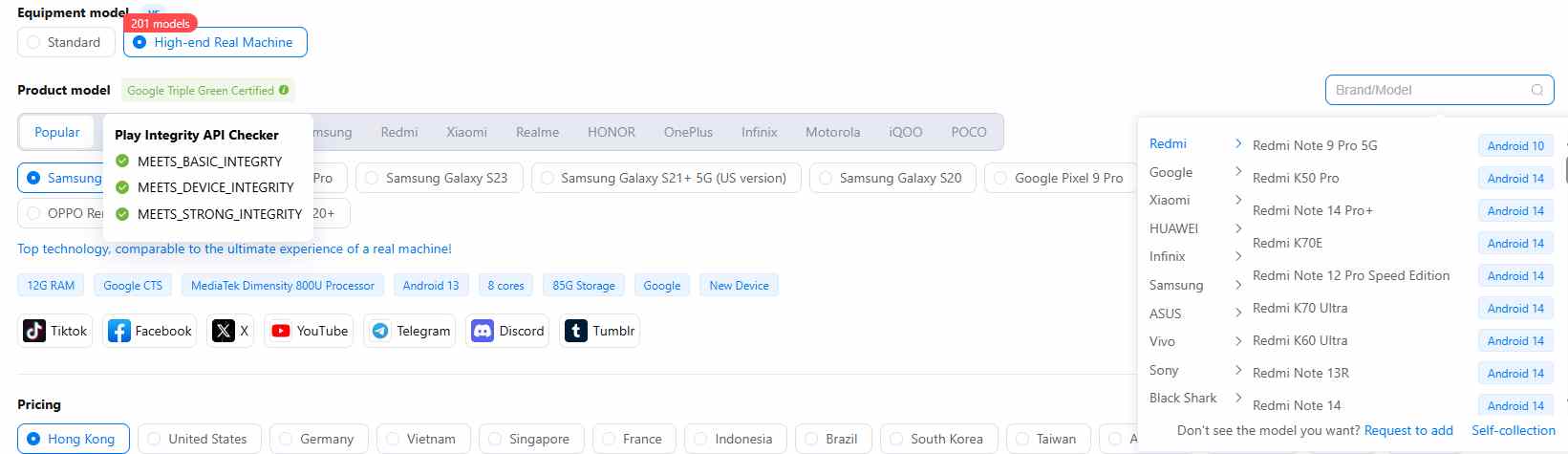Open the Popular models tab

[x=57, y=132]
